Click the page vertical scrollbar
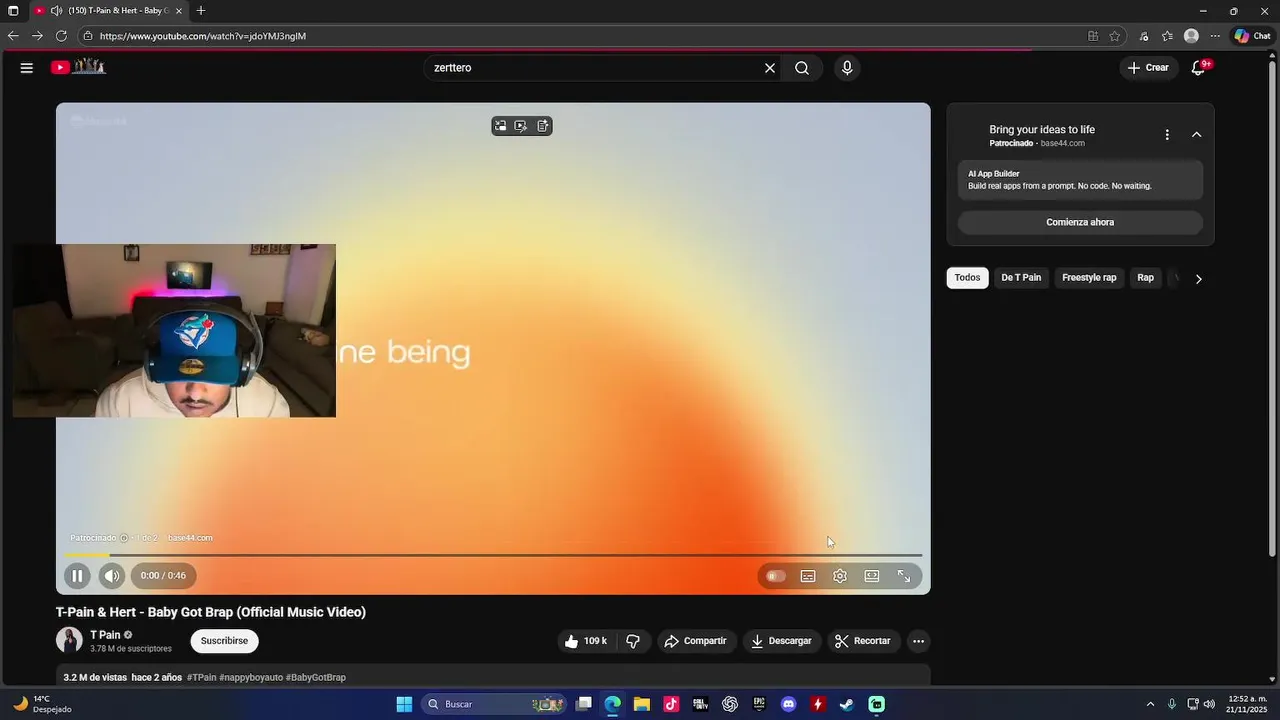 point(1272,307)
